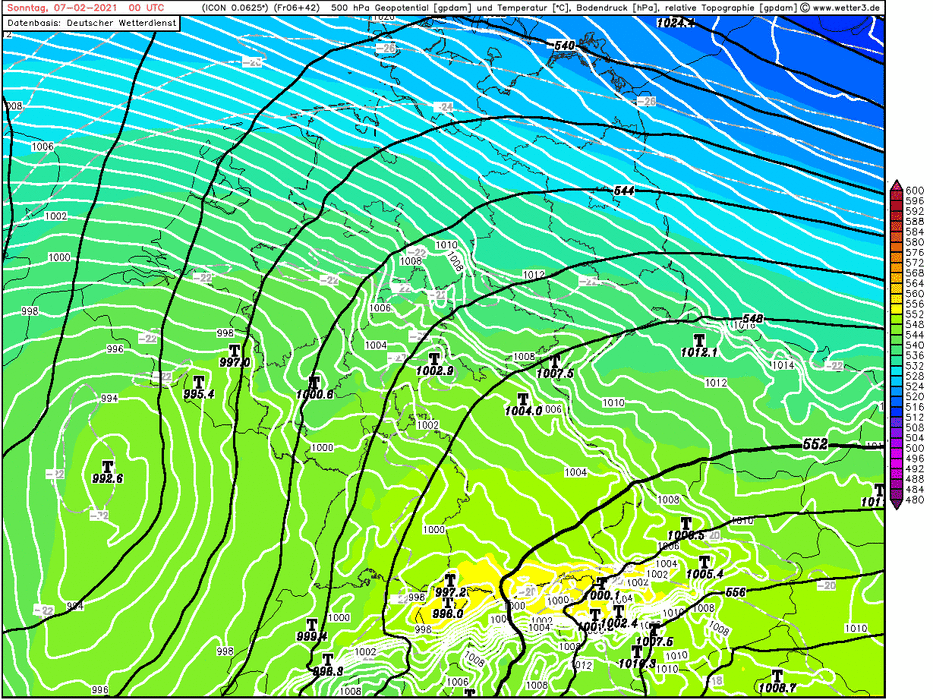Click the red arrow atop the color legend

[897, 186]
